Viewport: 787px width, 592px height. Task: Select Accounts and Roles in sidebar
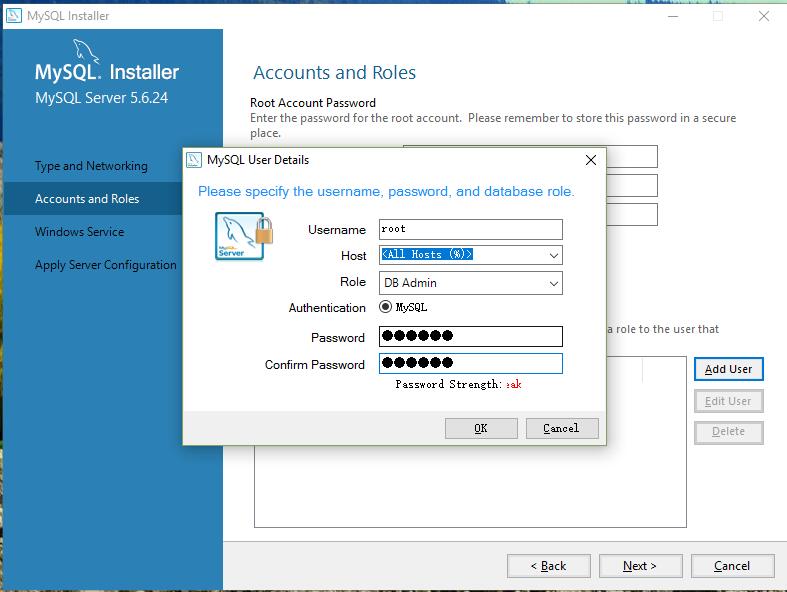coord(87,199)
